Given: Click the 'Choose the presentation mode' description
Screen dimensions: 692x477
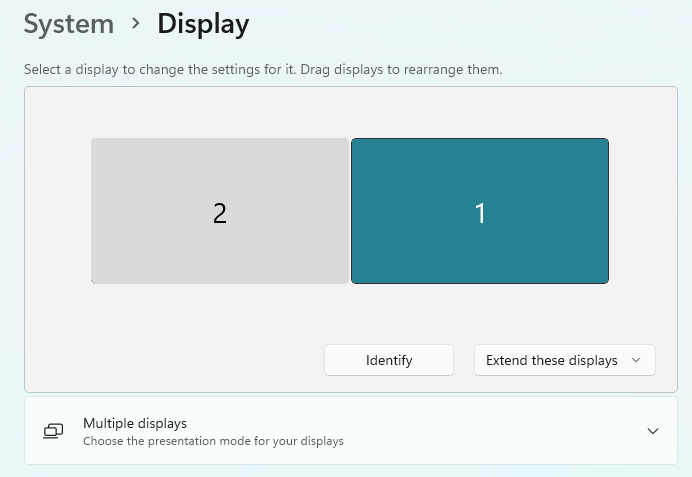Looking at the screenshot, I should click(213, 441).
